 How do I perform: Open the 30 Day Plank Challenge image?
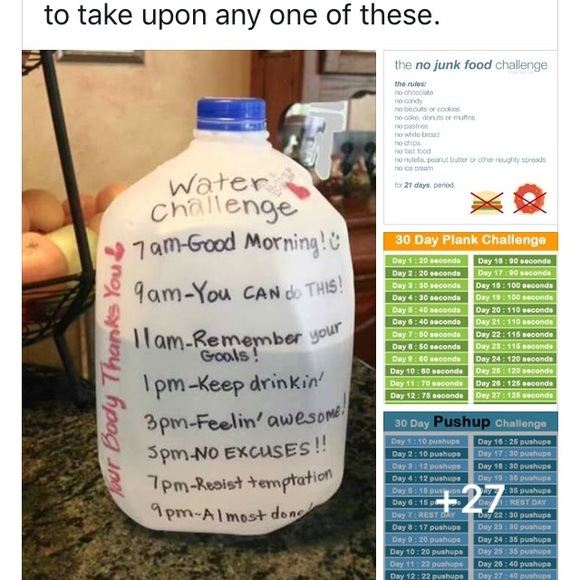tap(471, 318)
